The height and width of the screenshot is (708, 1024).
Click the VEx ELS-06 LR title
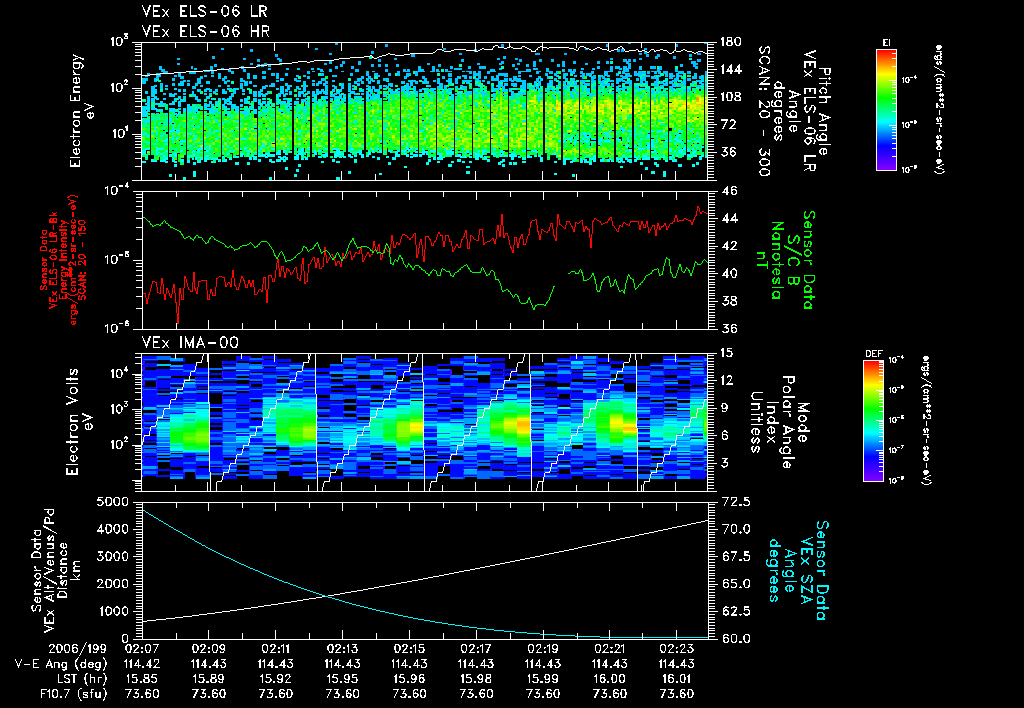(204, 11)
